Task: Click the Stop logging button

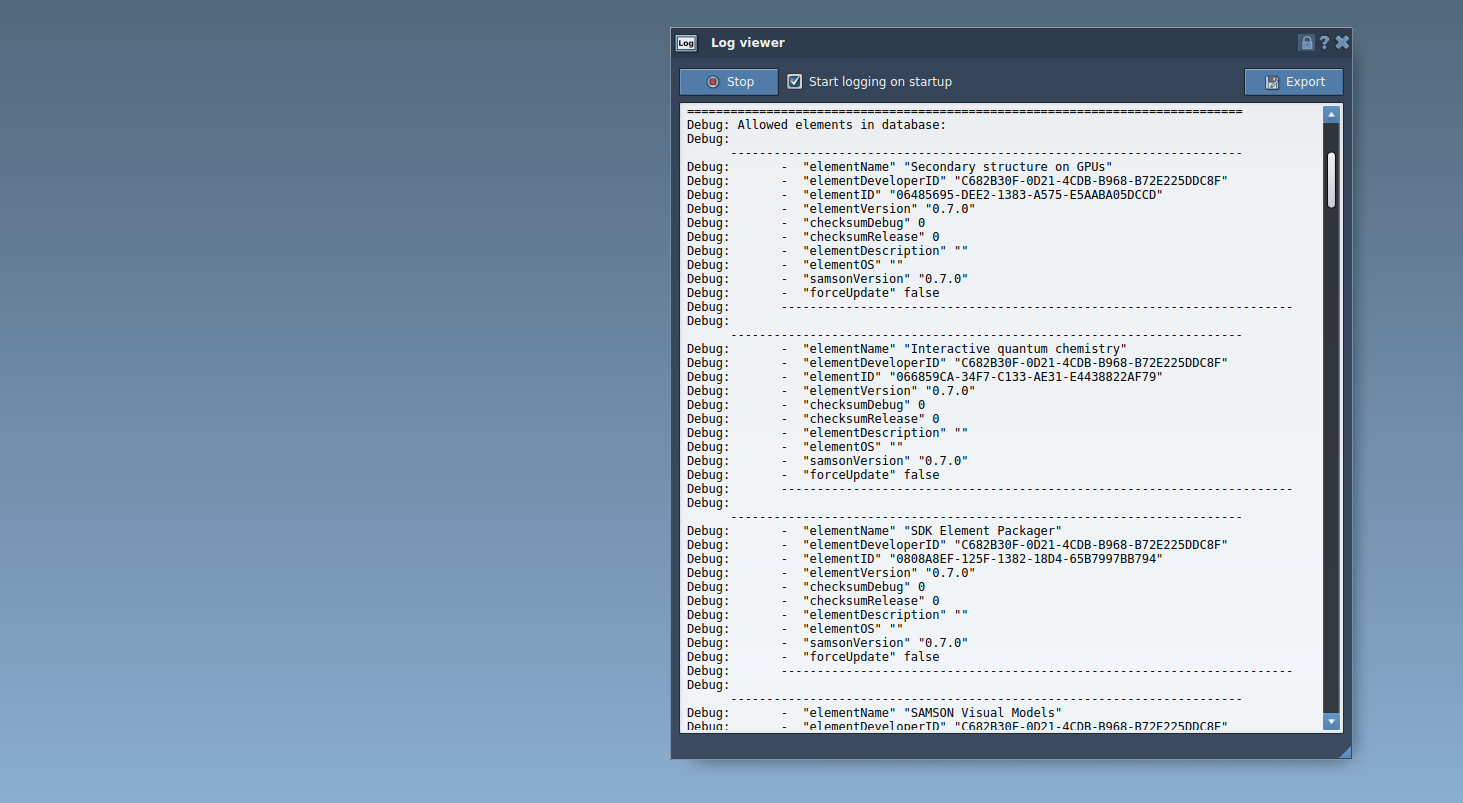Action: tap(729, 82)
